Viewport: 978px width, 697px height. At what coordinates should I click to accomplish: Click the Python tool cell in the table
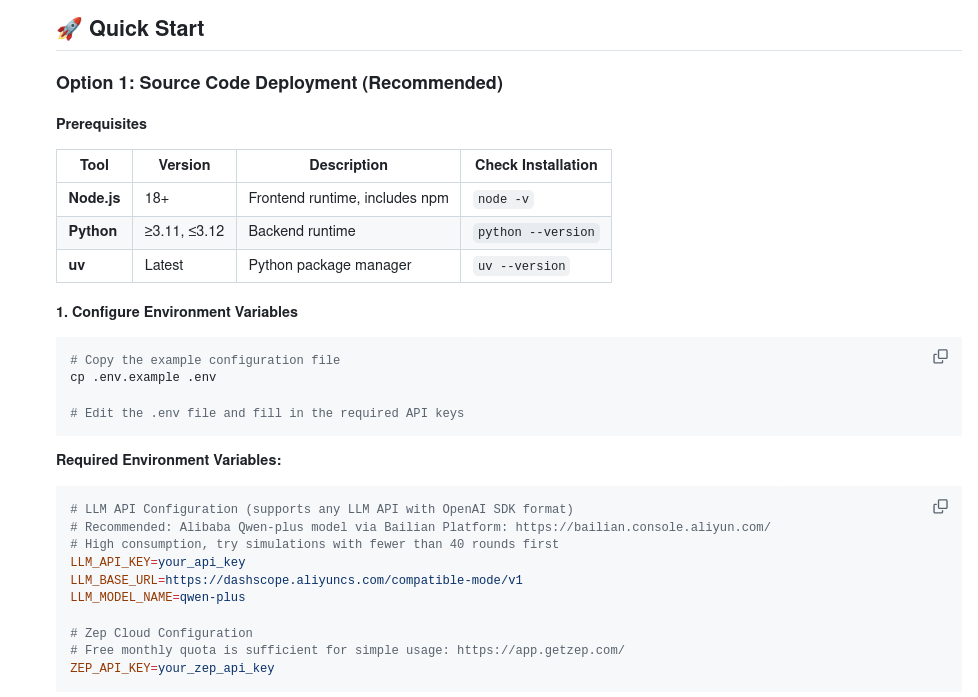click(x=93, y=231)
